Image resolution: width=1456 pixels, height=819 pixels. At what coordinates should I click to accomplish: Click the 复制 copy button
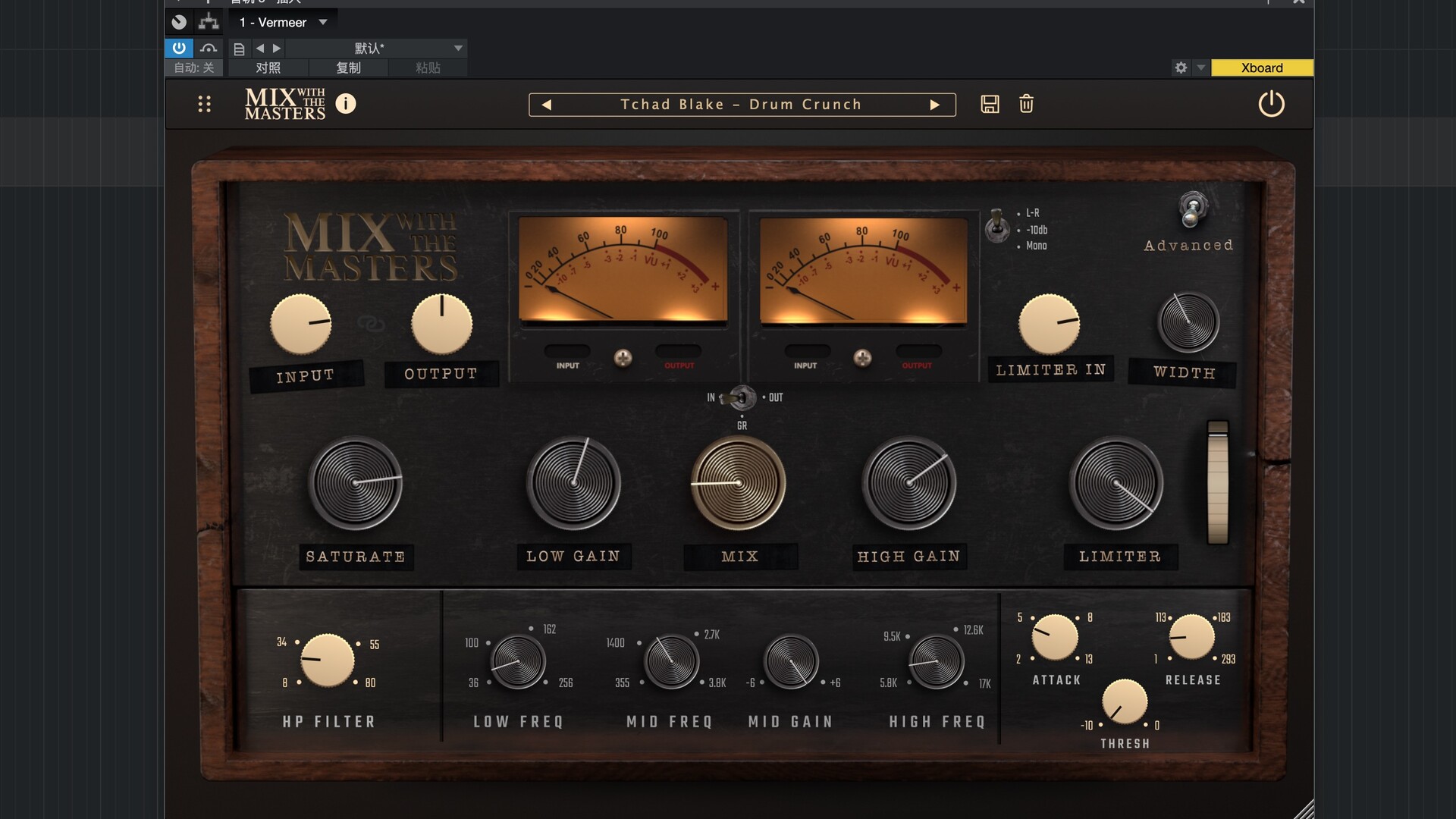click(x=348, y=67)
